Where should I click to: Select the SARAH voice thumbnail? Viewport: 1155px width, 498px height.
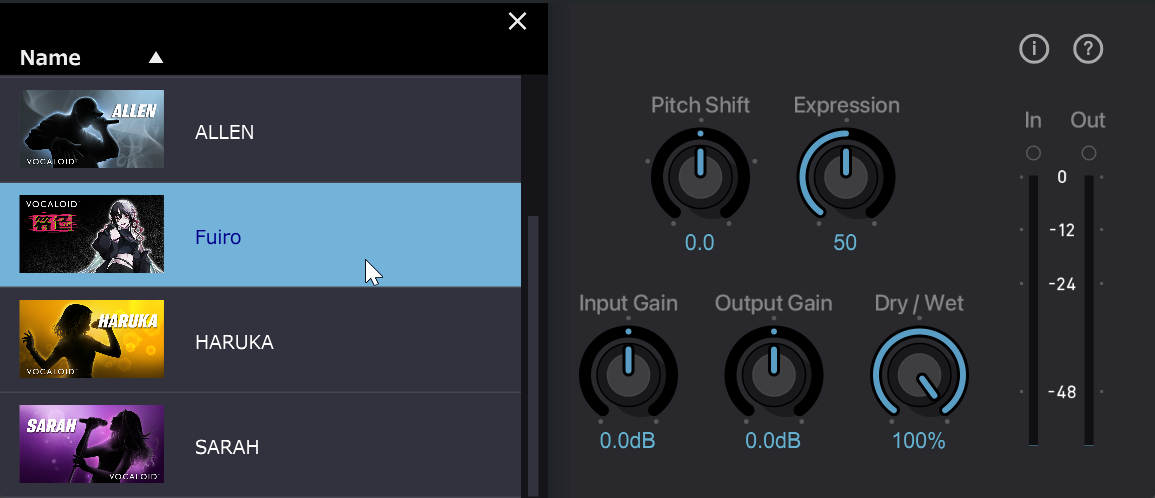91,444
